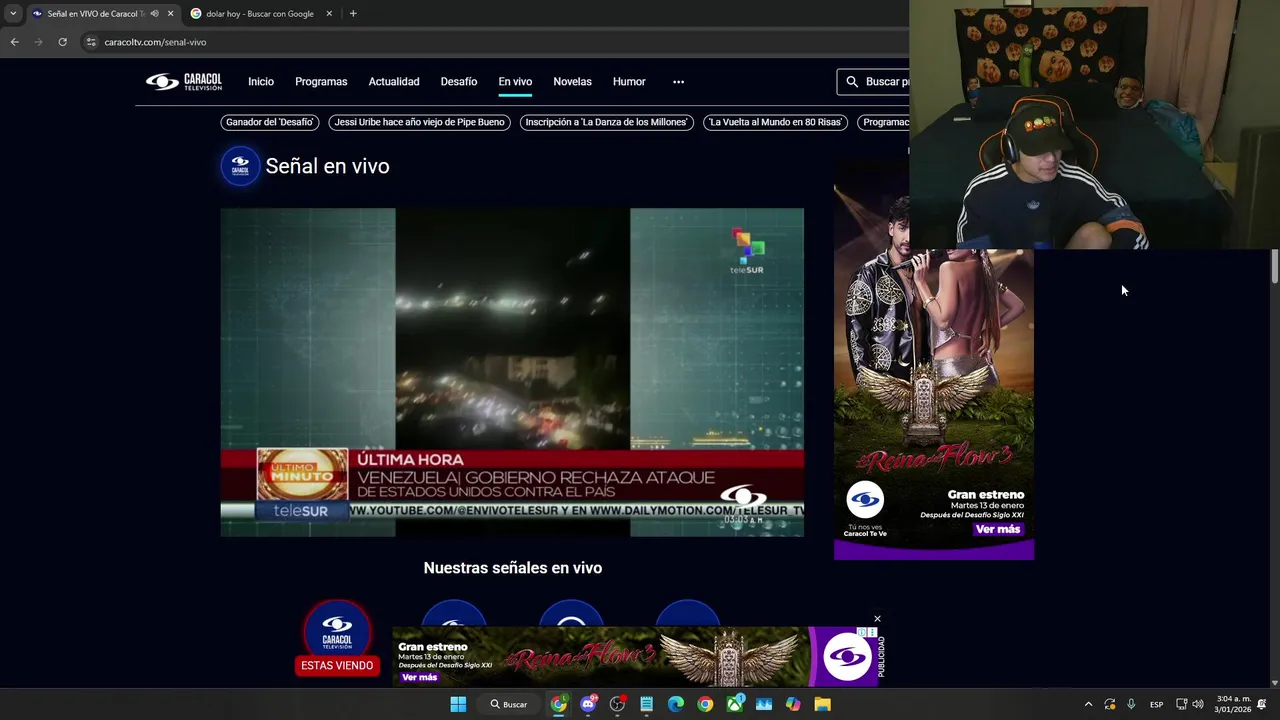This screenshot has height=720, width=1280.
Task: Close the 'Señal en VIVO de Caracol' tab
Action: (x=170, y=13)
